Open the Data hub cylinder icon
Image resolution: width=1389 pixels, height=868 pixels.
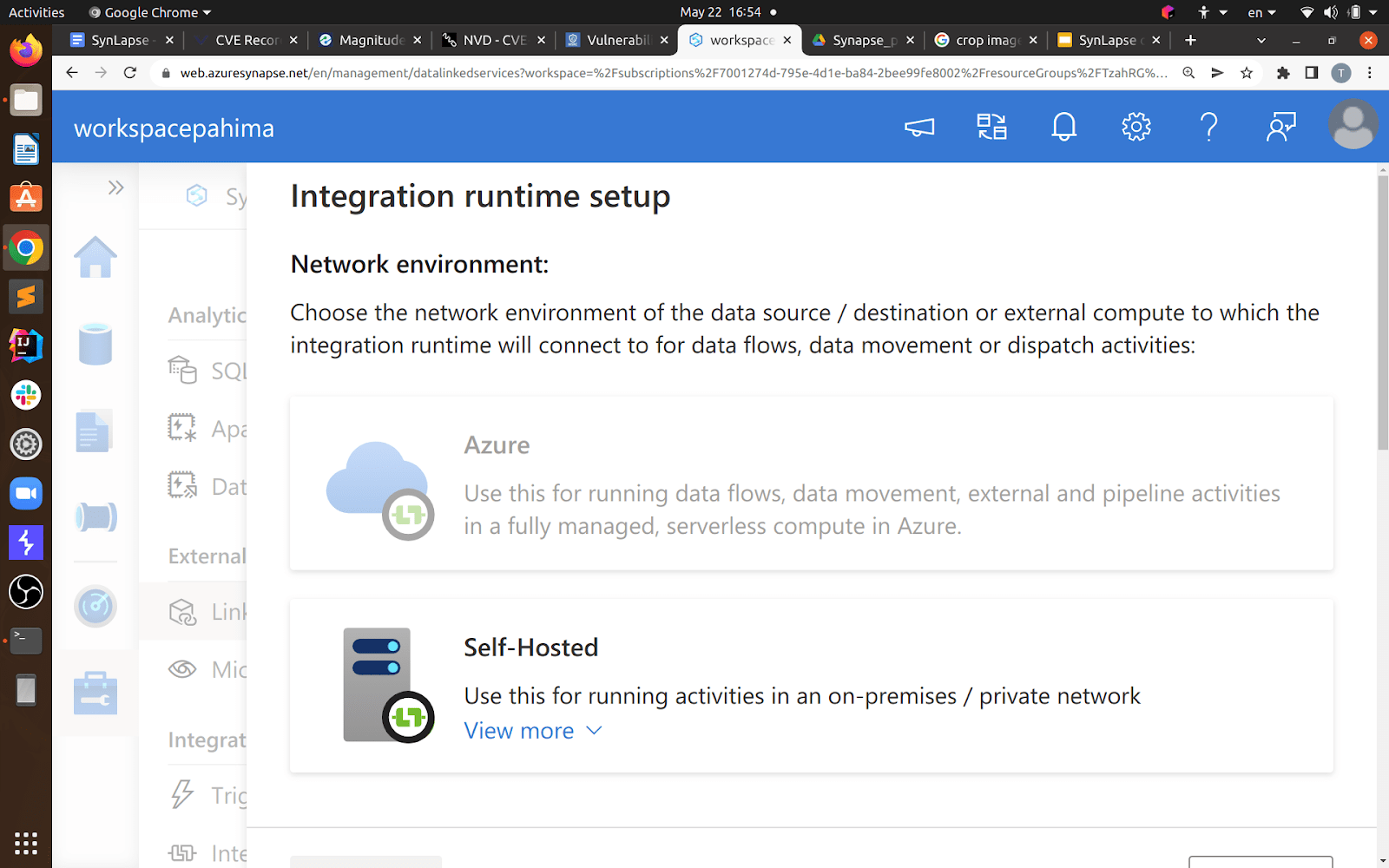(x=95, y=345)
